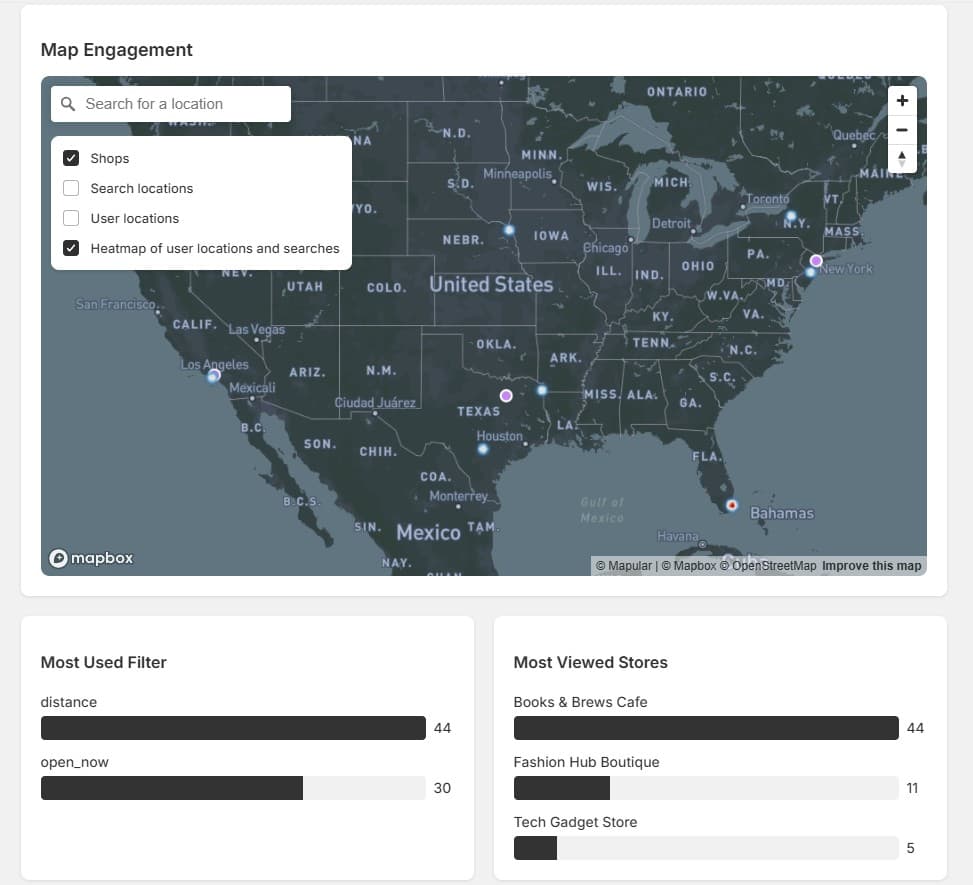Click the Mapbox logo on the map
Image resolution: width=973 pixels, height=885 pixels.
[x=90, y=558]
